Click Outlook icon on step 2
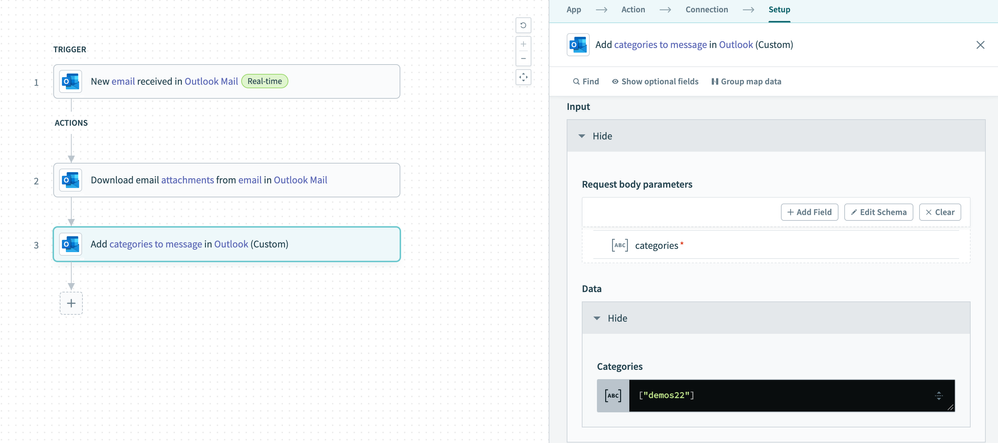This screenshot has width=998, height=443. (x=71, y=180)
